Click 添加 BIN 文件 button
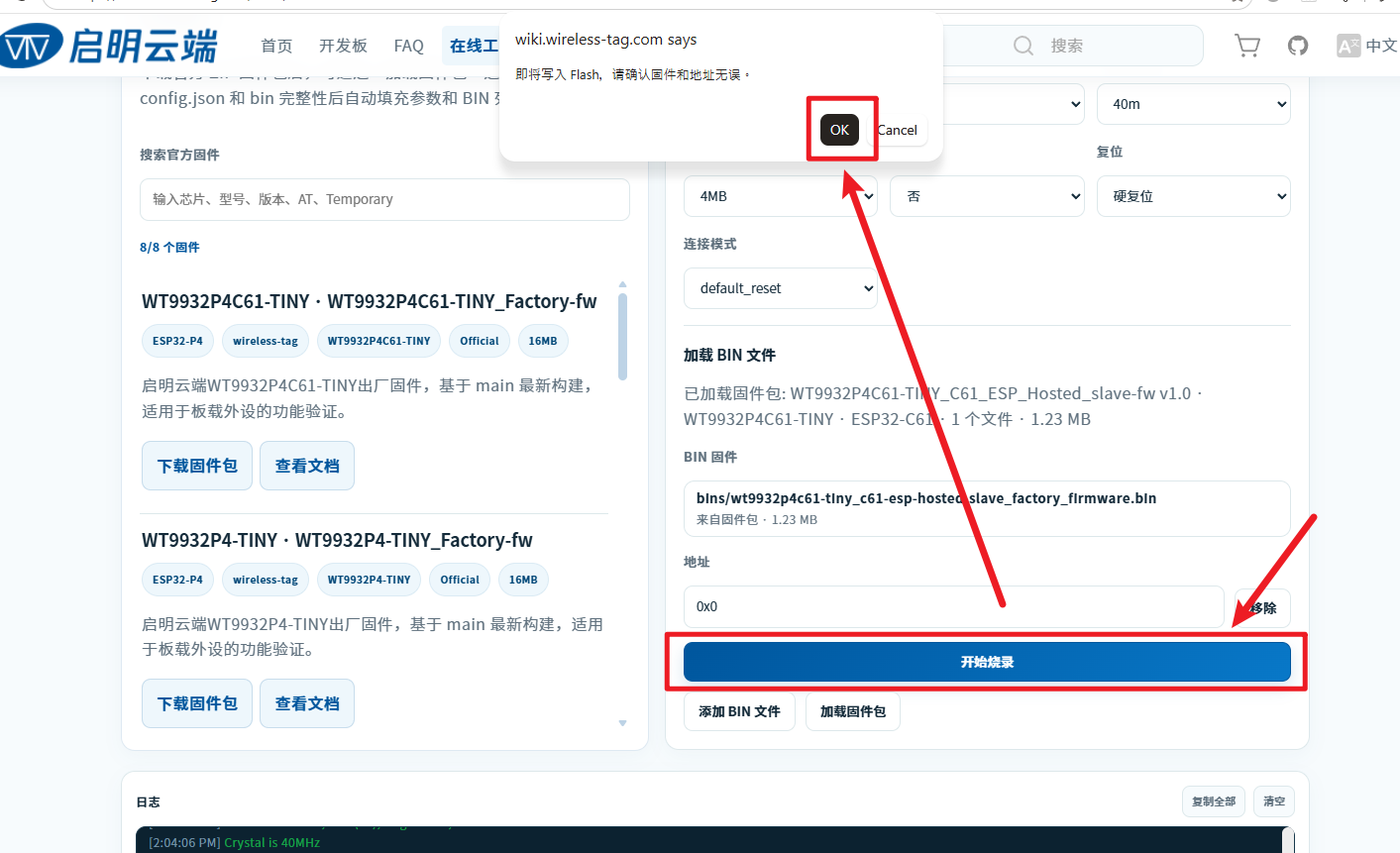The image size is (1400, 853). point(739,711)
